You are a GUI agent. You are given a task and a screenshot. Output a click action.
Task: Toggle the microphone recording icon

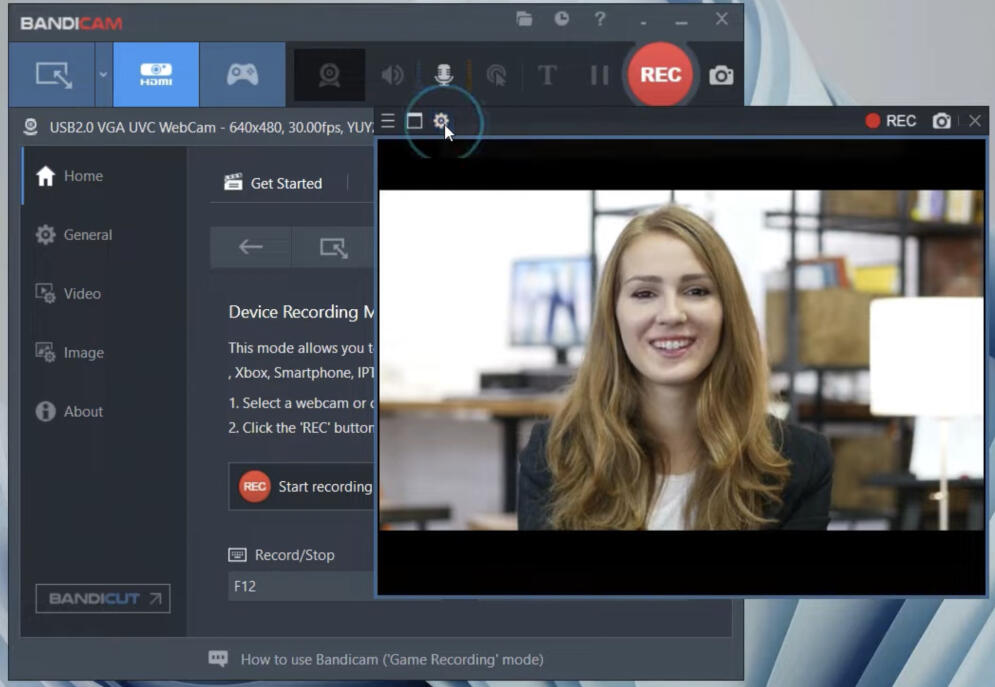[x=444, y=75]
